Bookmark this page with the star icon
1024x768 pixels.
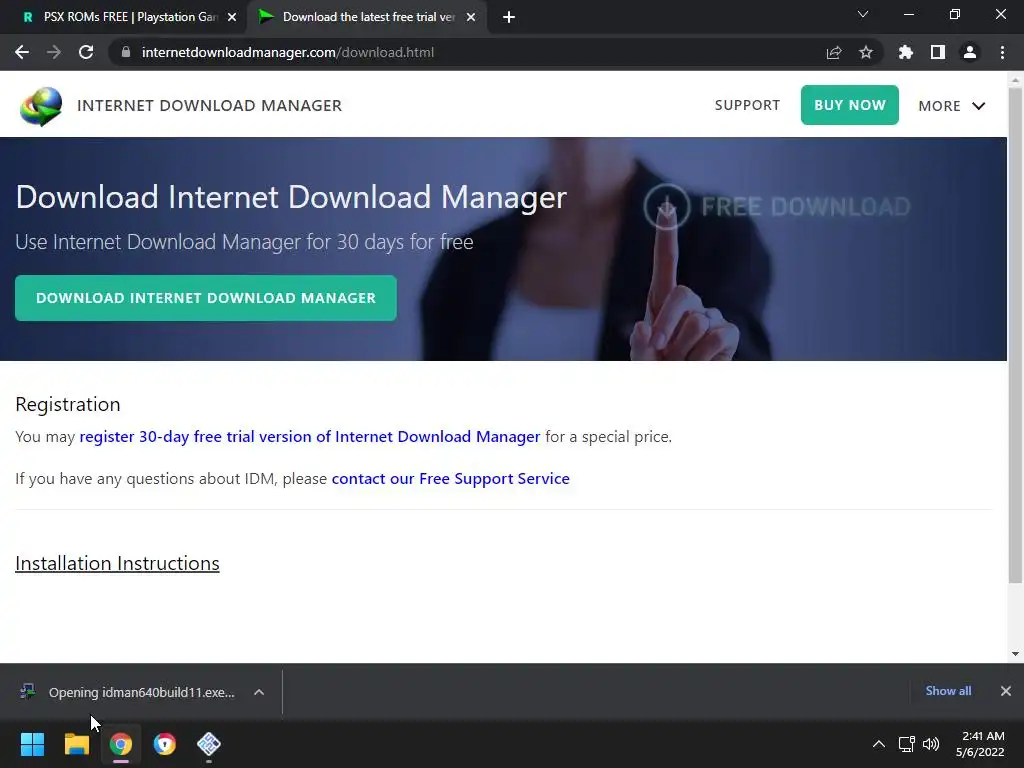coord(866,52)
